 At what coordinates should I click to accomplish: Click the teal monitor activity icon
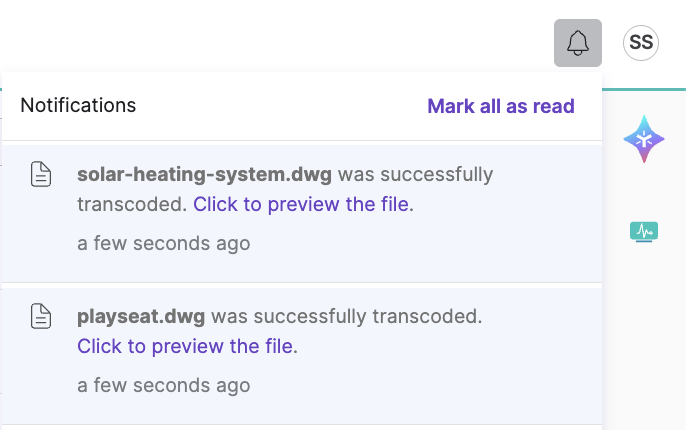tap(644, 232)
